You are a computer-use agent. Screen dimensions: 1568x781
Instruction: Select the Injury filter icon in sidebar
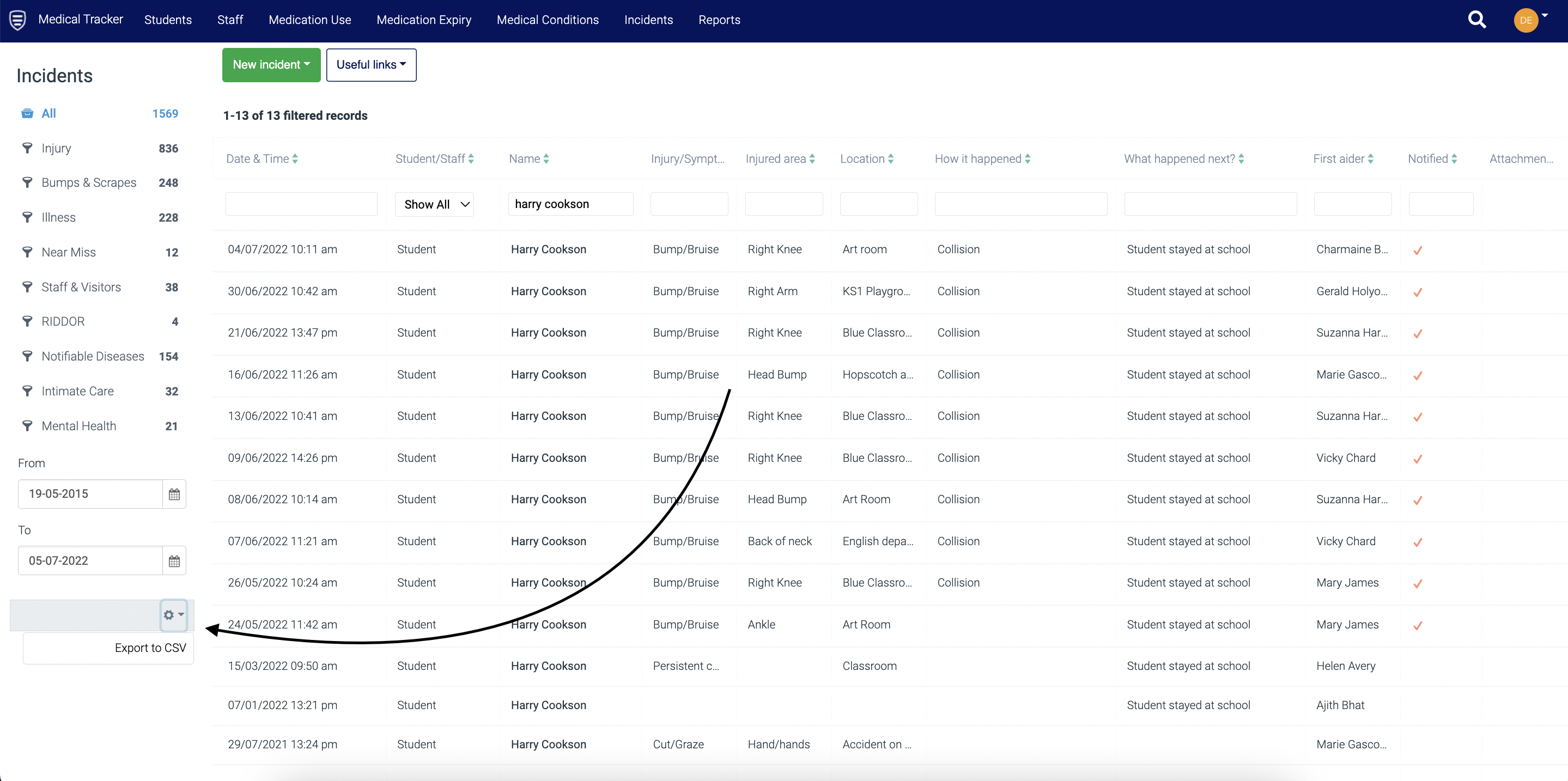[x=28, y=148]
